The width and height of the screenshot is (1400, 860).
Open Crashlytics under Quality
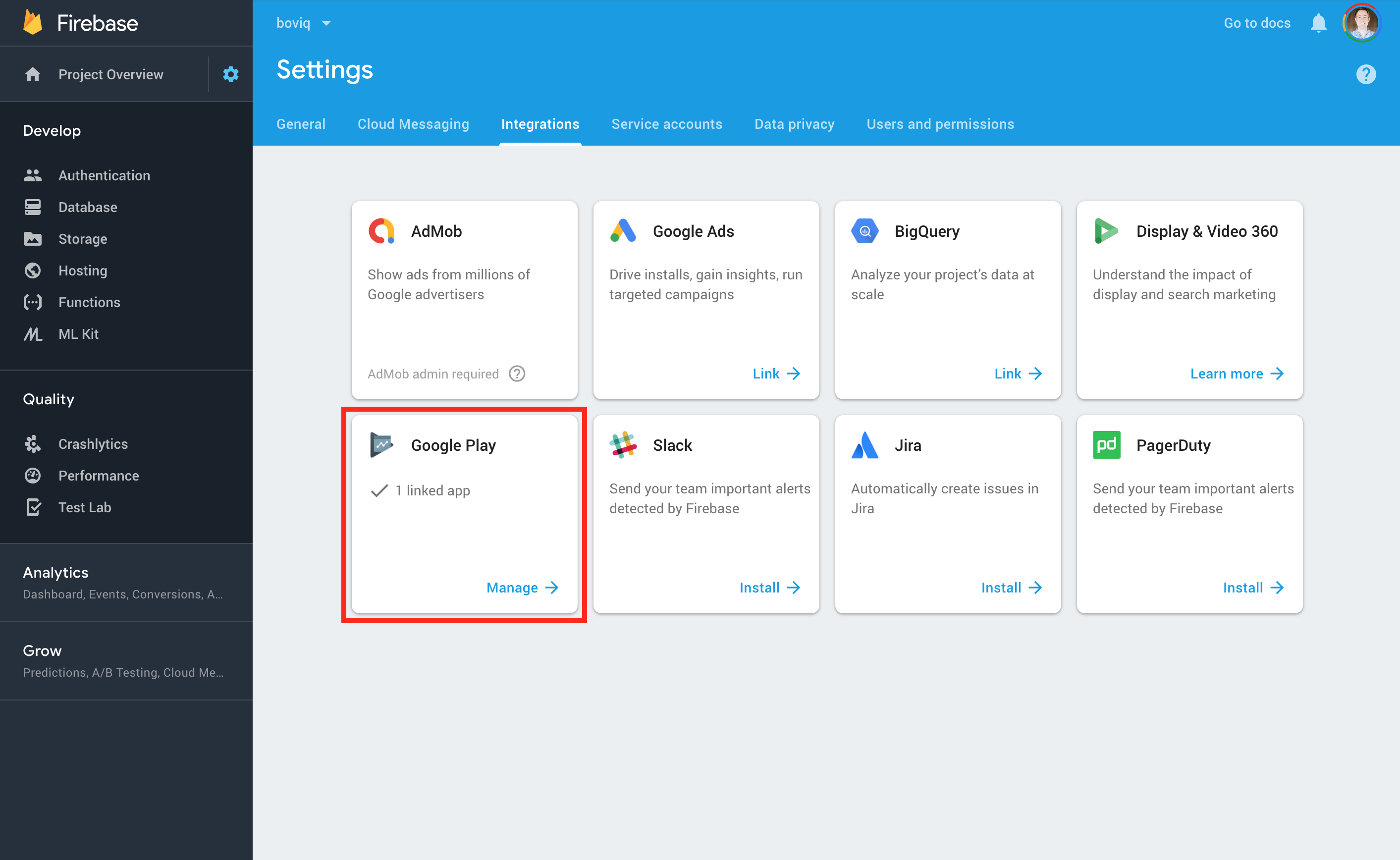(x=93, y=444)
